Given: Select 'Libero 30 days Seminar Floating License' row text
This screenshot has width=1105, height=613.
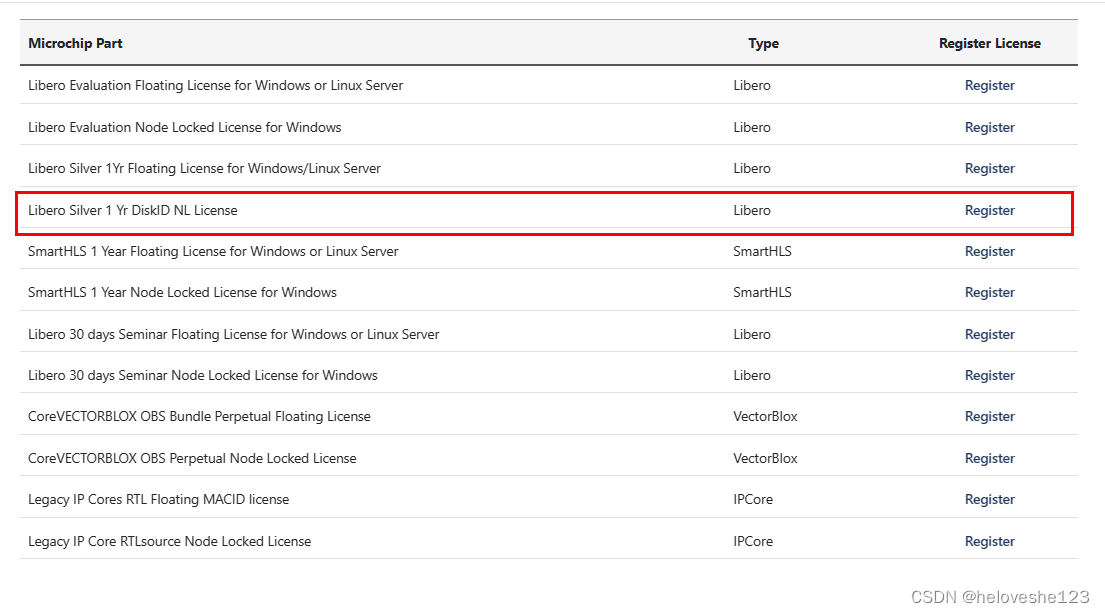Looking at the screenshot, I should tap(233, 335).
